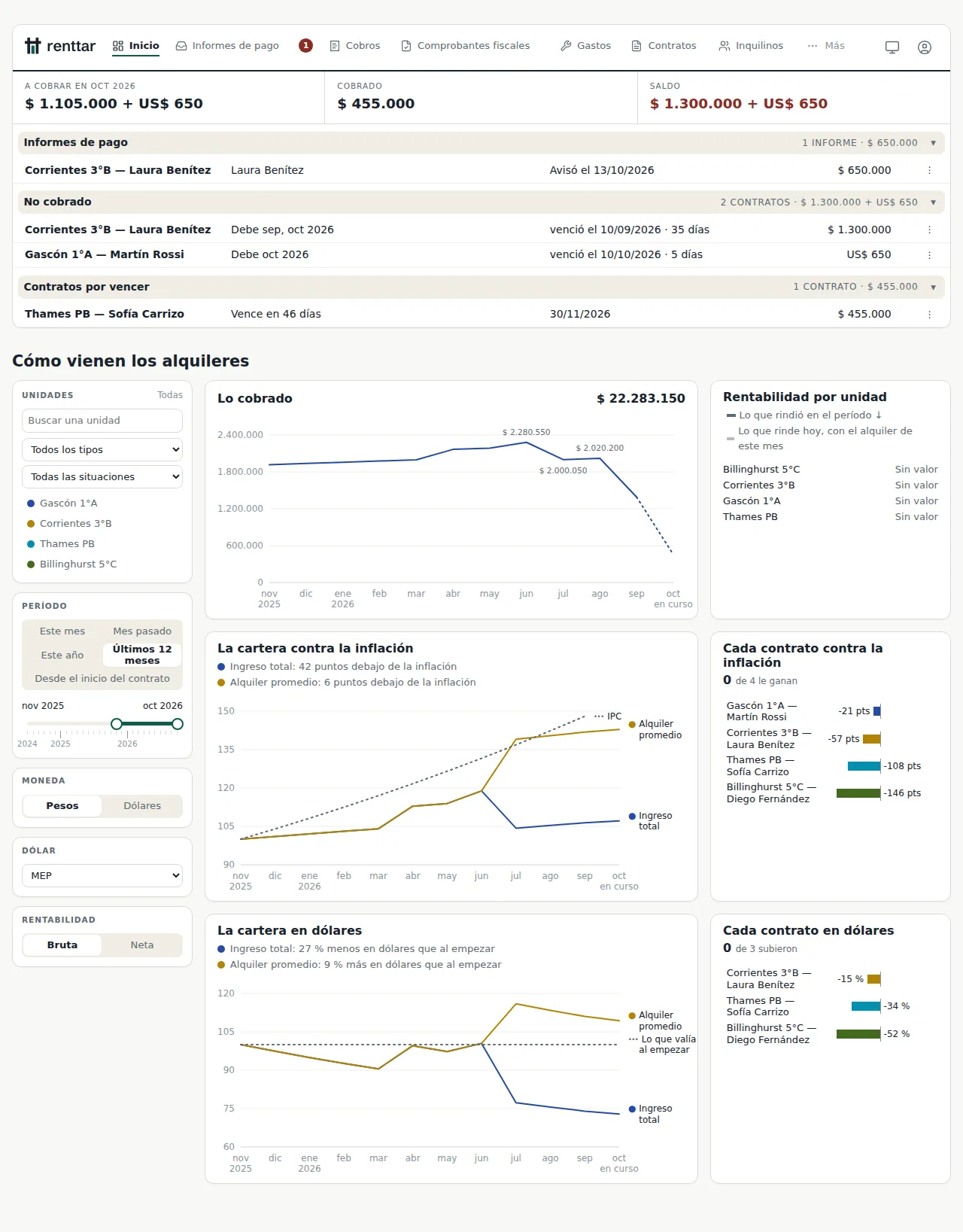Click the notification badge showing 1
This screenshot has height=1232, width=963.
[x=305, y=45]
